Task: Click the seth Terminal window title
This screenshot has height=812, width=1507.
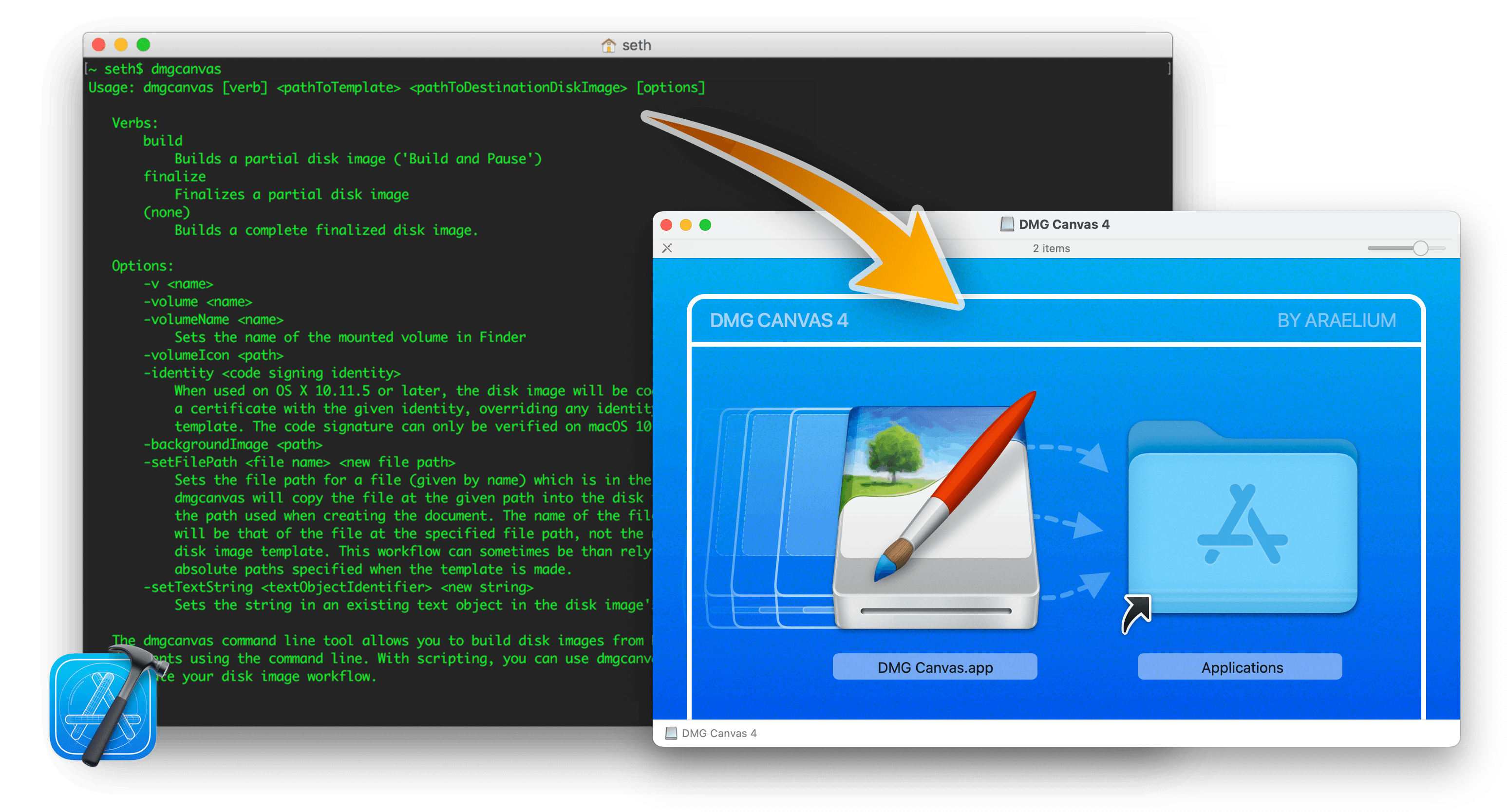Action: click(636, 45)
